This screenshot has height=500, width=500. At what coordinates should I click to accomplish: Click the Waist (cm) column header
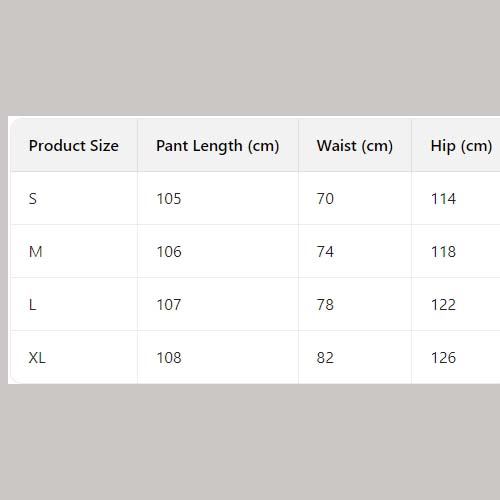point(355,146)
